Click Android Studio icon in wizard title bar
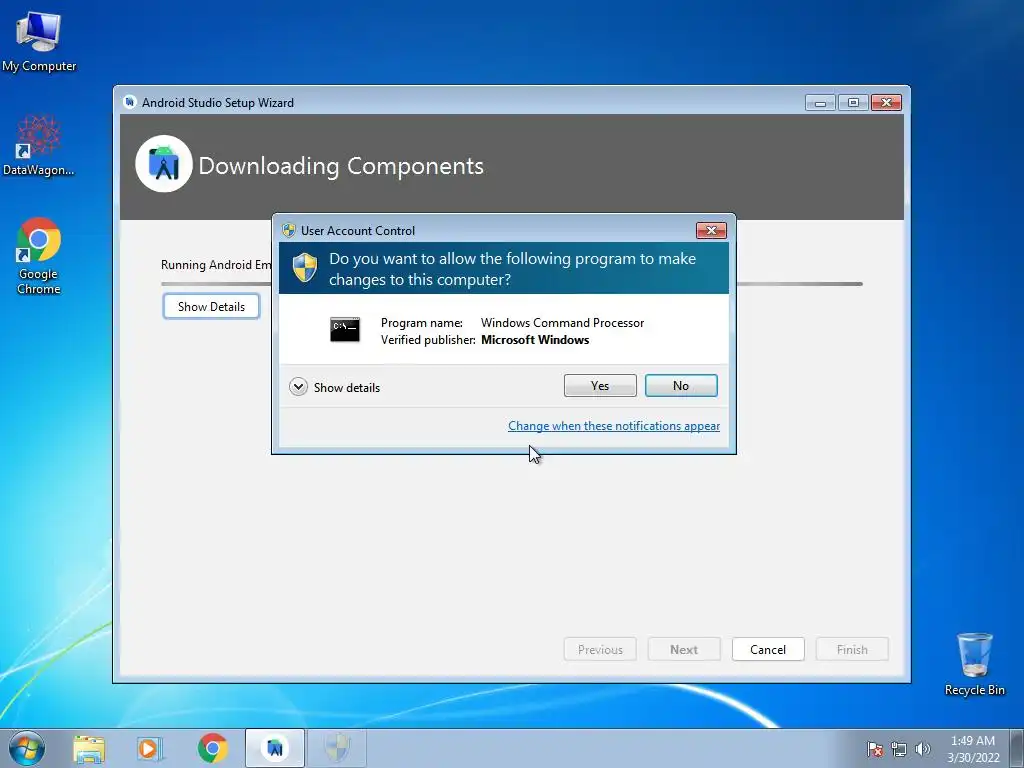This screenshot has width=1024, height=768. pos(129,103)
